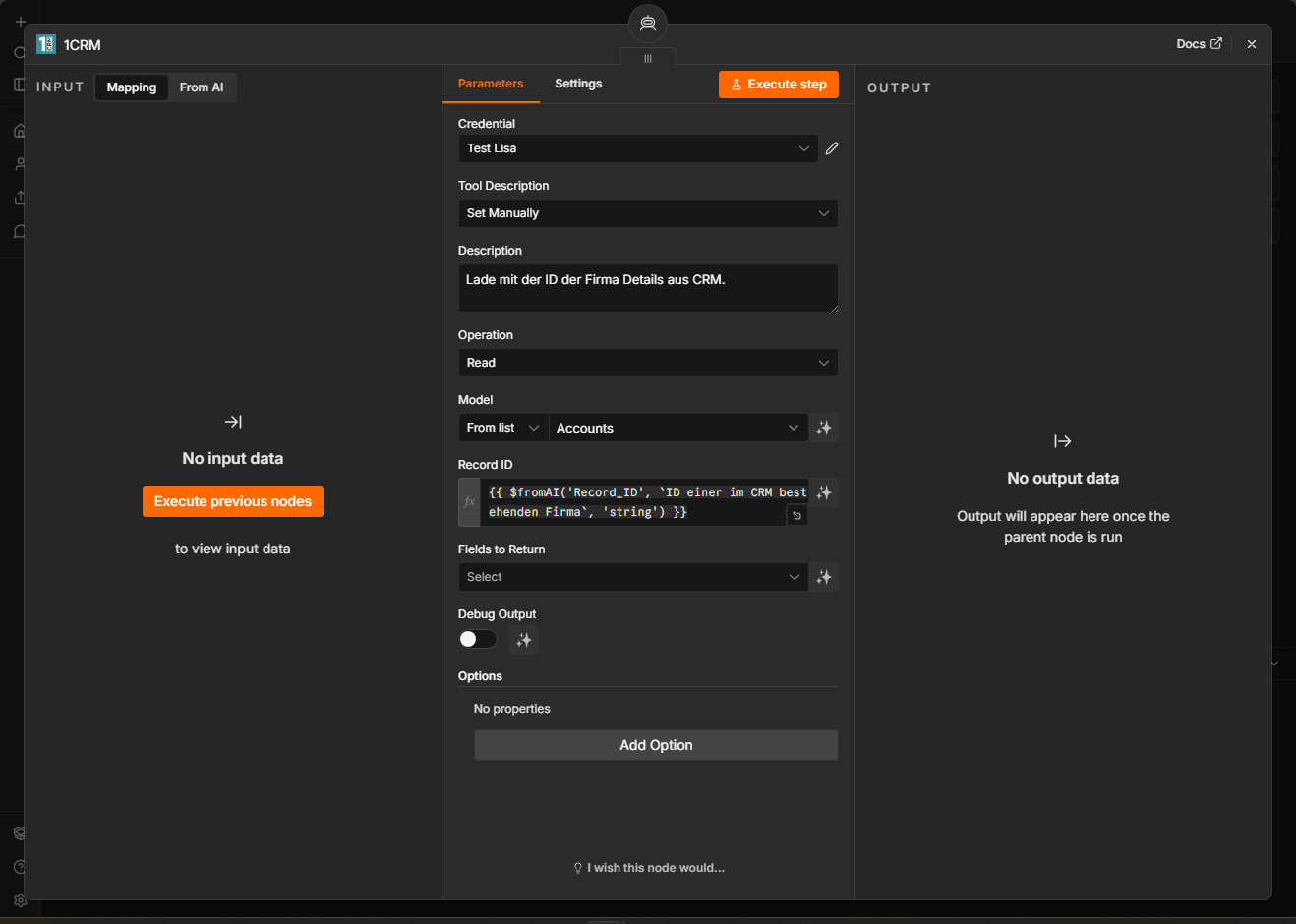This screenshot has width=1296, height=924.
Task: Click the small reset icon in Record ID field
Action: pos(797,515)
